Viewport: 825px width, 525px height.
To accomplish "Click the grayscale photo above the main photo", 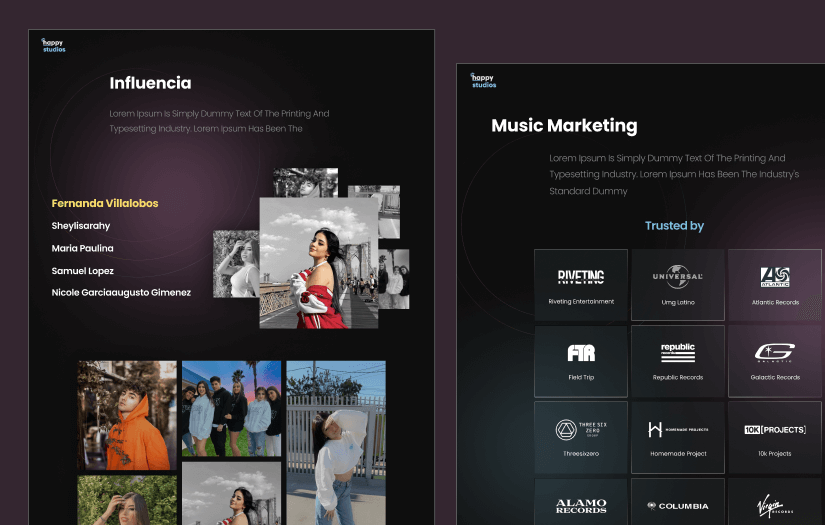I will 306,183.
